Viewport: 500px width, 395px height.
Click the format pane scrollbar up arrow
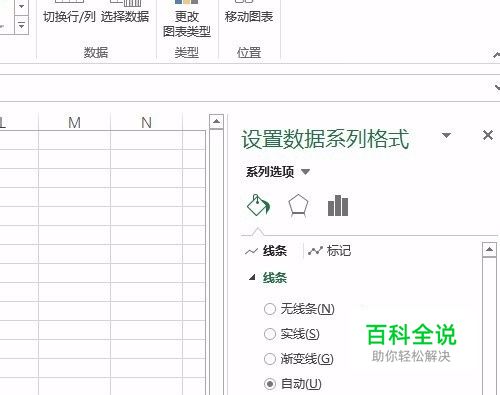point(489,250)
